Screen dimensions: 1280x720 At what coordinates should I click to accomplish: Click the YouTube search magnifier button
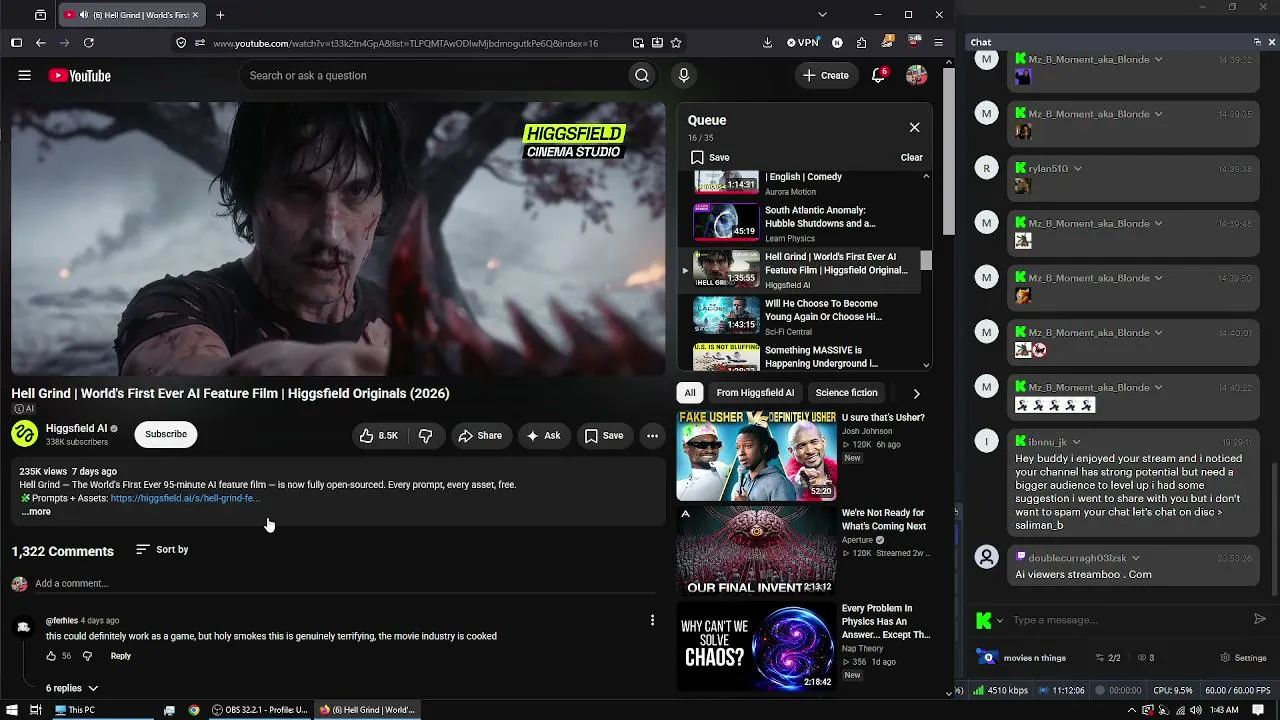tap(642, 75)
